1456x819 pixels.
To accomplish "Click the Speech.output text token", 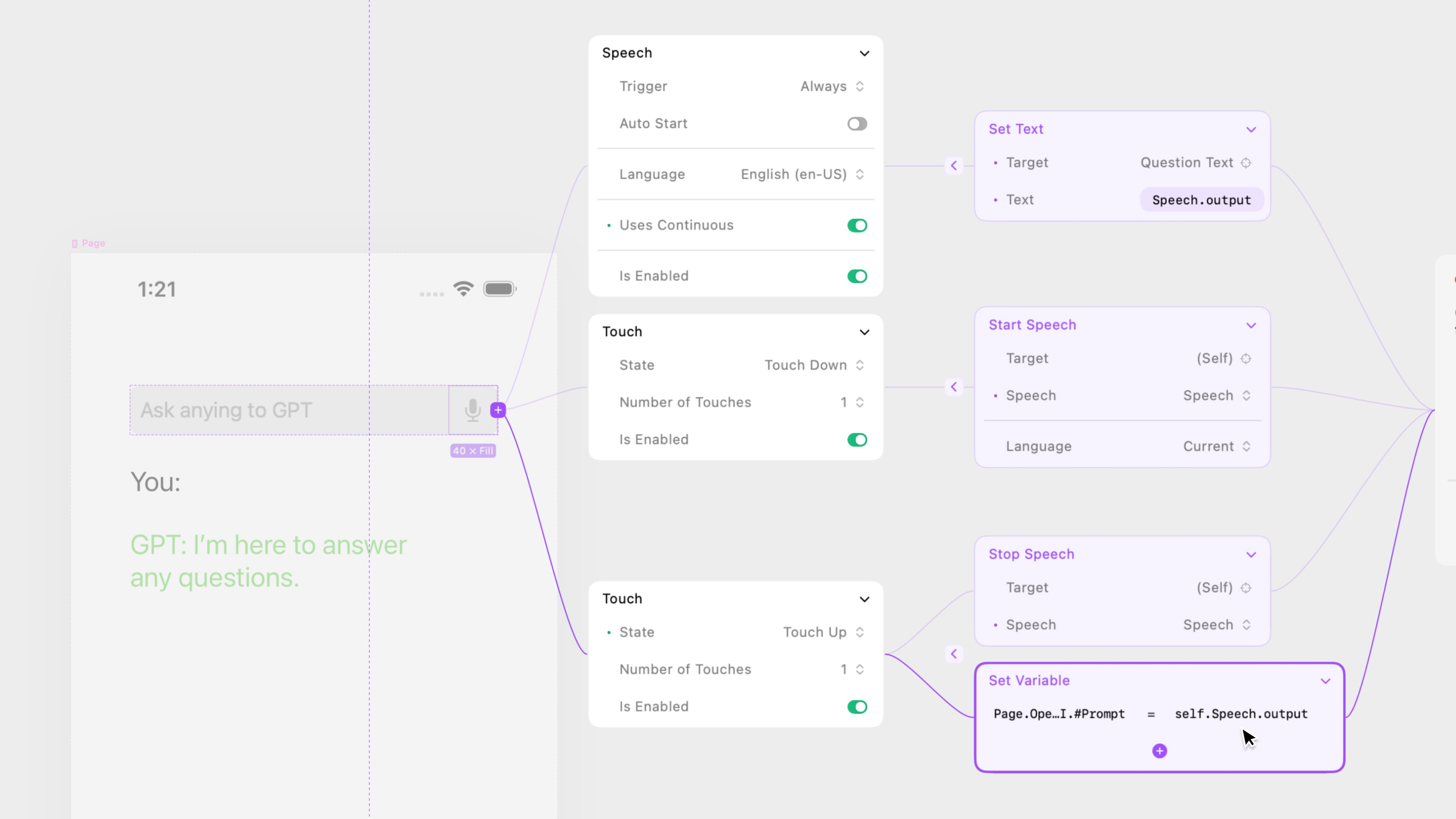I will [x=1201, y=200].
